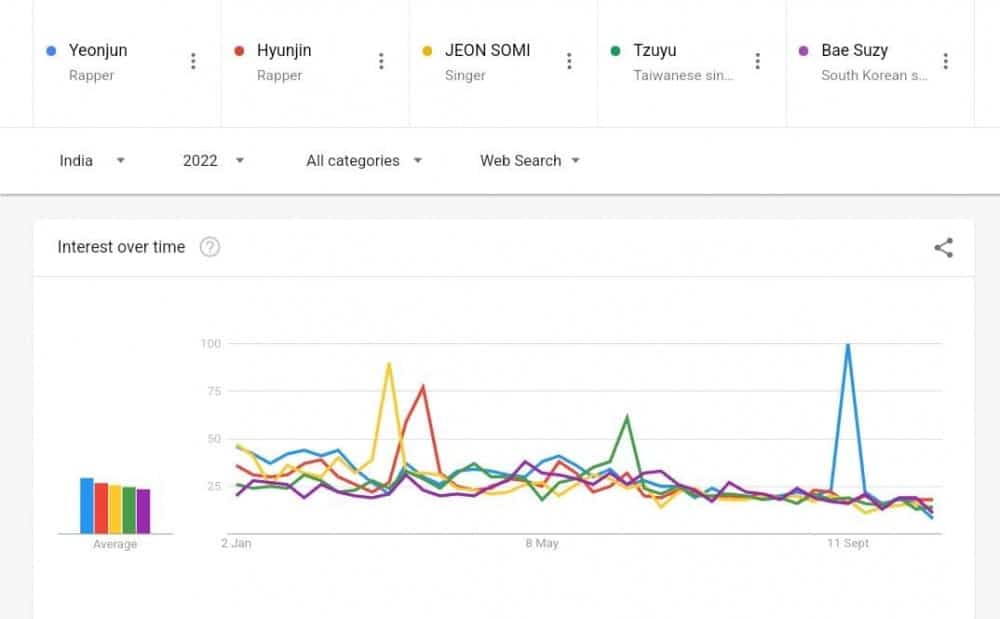Select the Yeonjun search term
The height and width of the screenshot is (619, 1000).
[x=98, y=50]
